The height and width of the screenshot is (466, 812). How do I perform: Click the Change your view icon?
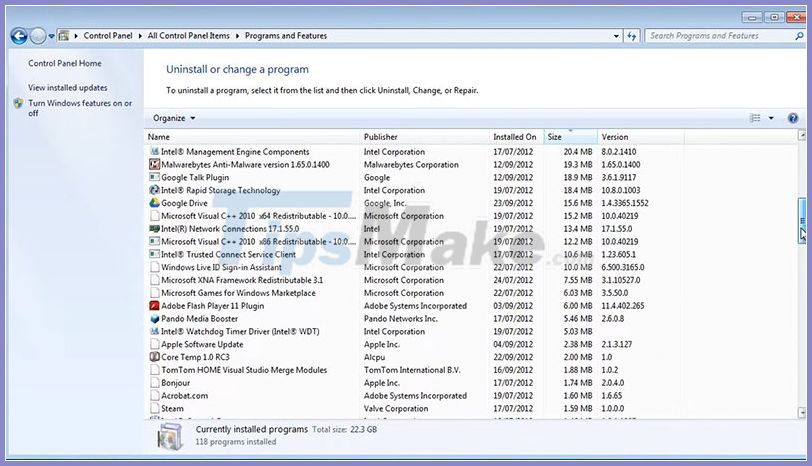coord(755,118)
